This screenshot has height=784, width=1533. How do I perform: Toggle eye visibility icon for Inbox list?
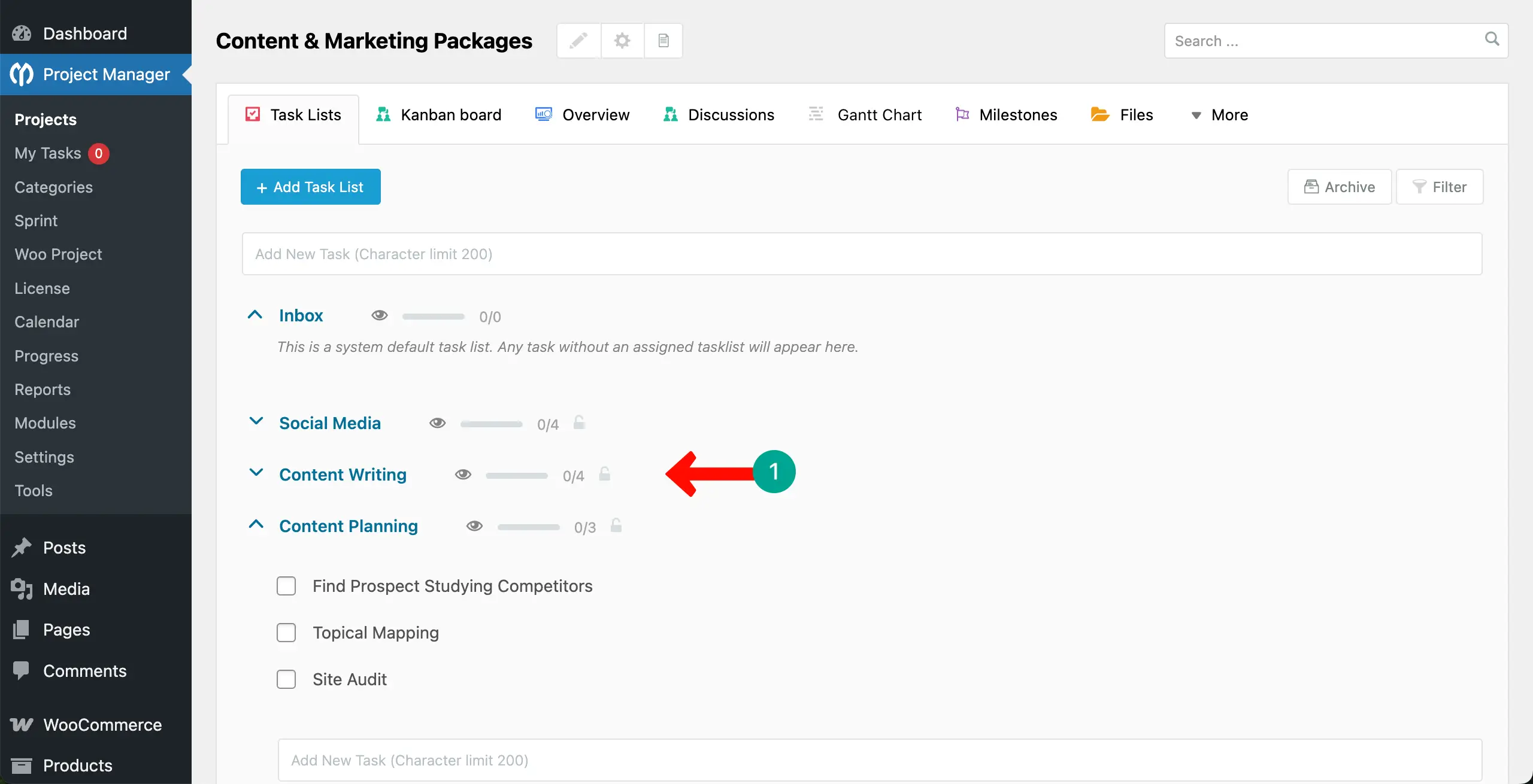[x=380, y=315]
